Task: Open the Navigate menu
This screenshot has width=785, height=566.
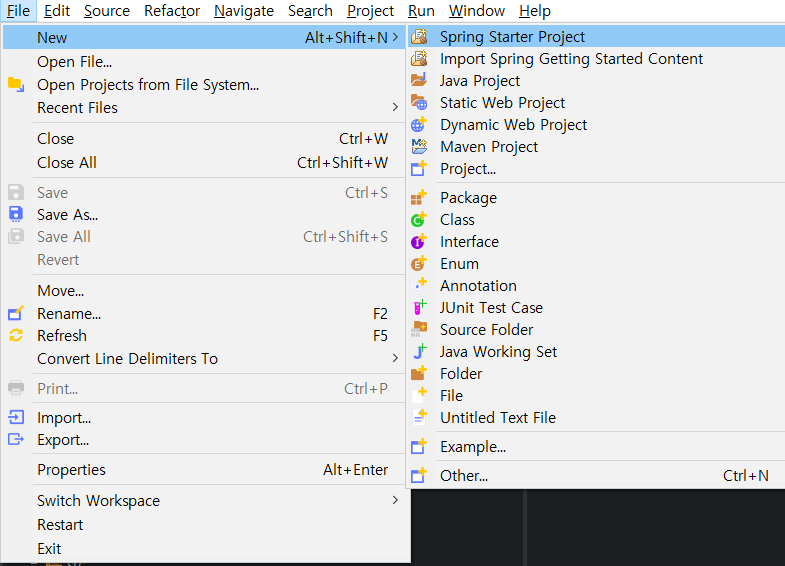Action: pos(244,11)
